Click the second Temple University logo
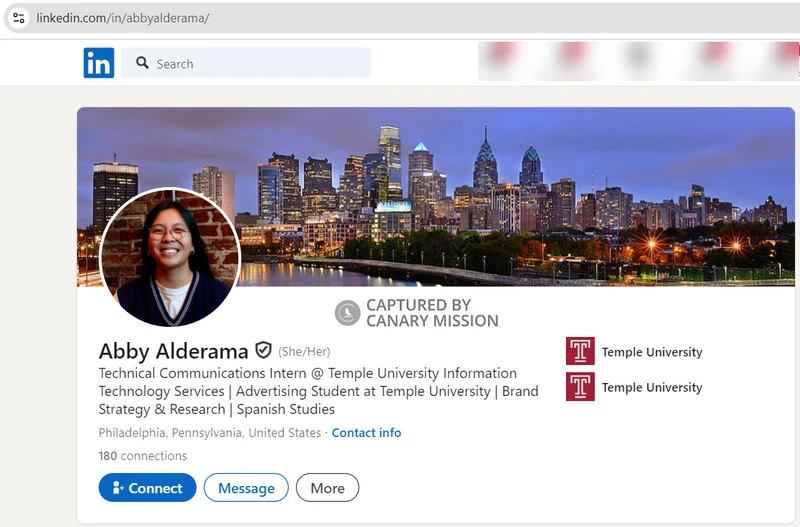 [580, 387]
